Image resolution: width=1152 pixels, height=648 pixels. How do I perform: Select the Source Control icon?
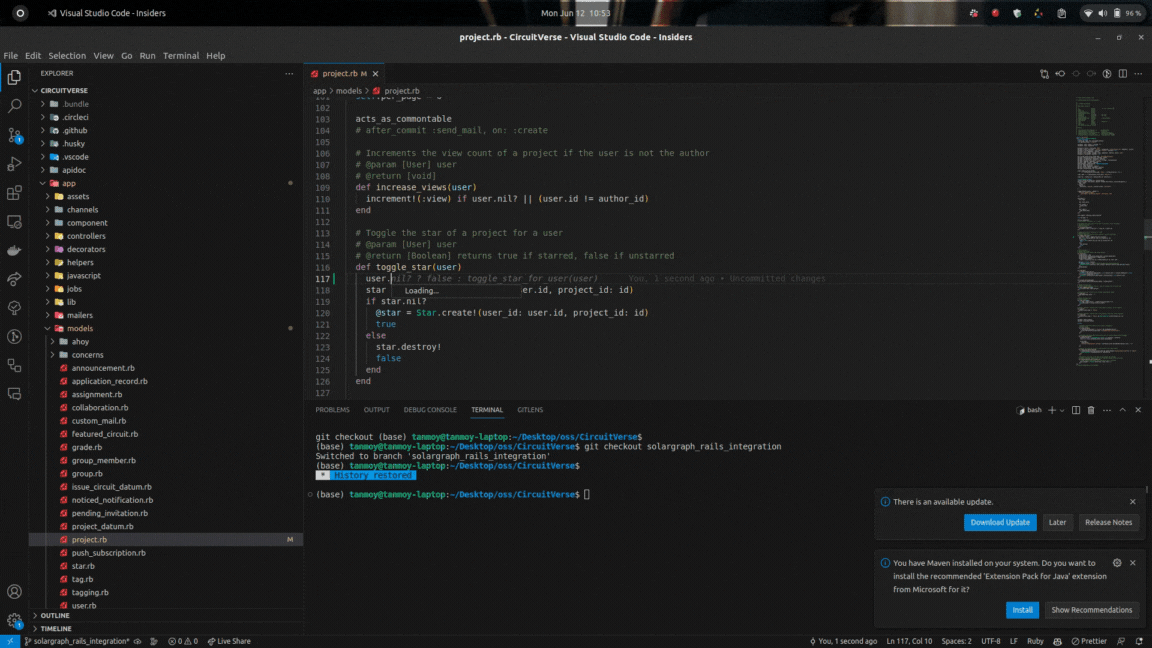point(13,136)
